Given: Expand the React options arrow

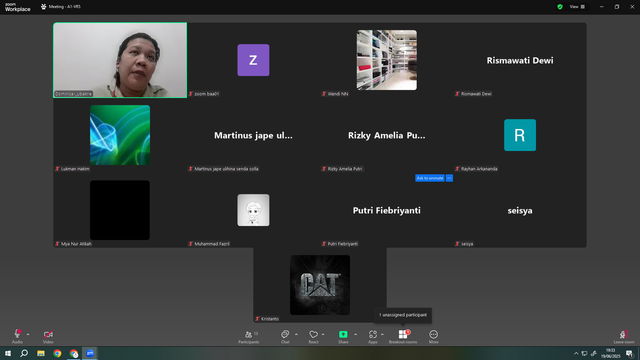Looking at the screenshot, I should [x=323, y=334].
